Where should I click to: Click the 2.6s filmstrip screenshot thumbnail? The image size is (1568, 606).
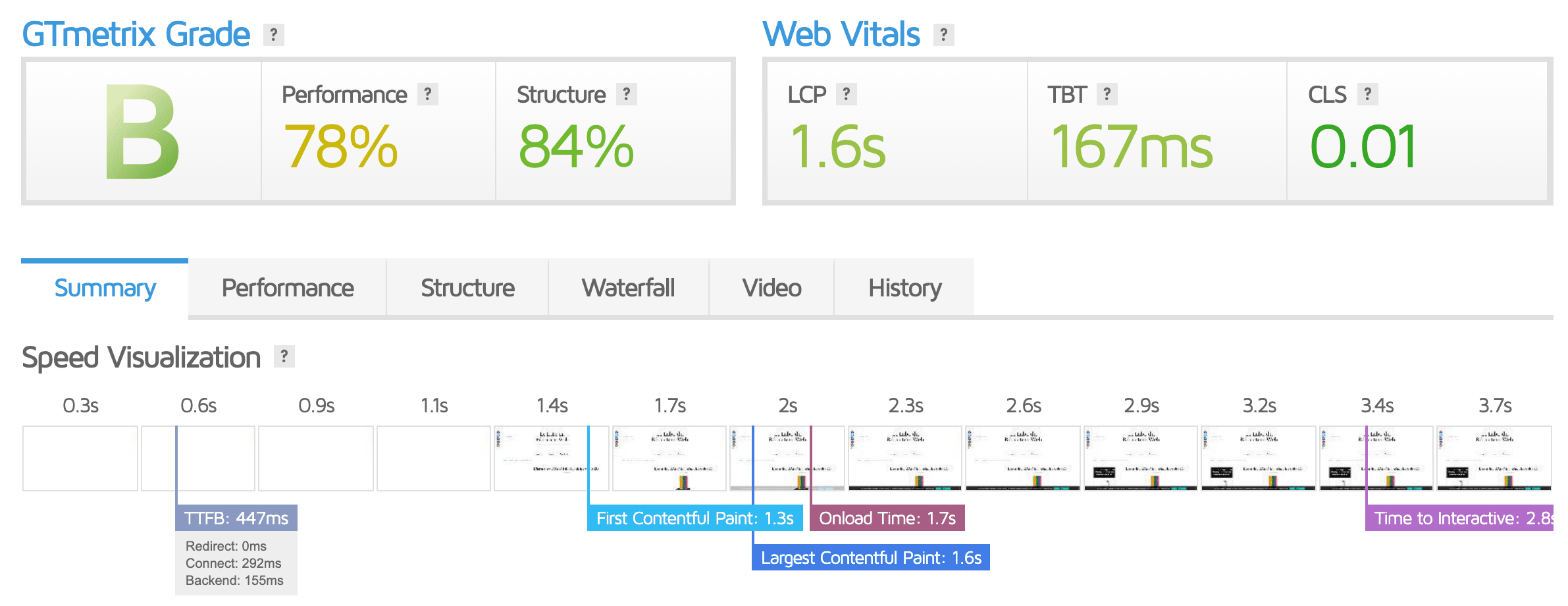click(x=1023, y=458)
